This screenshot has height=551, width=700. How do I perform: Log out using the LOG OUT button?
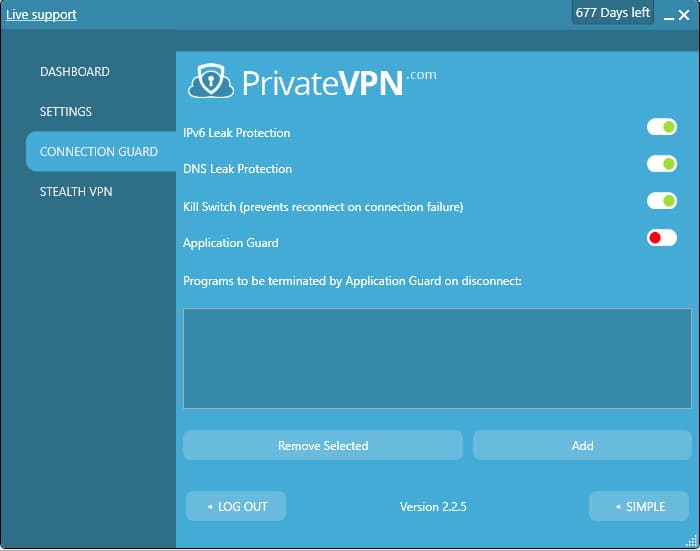[x=236, y=506]
